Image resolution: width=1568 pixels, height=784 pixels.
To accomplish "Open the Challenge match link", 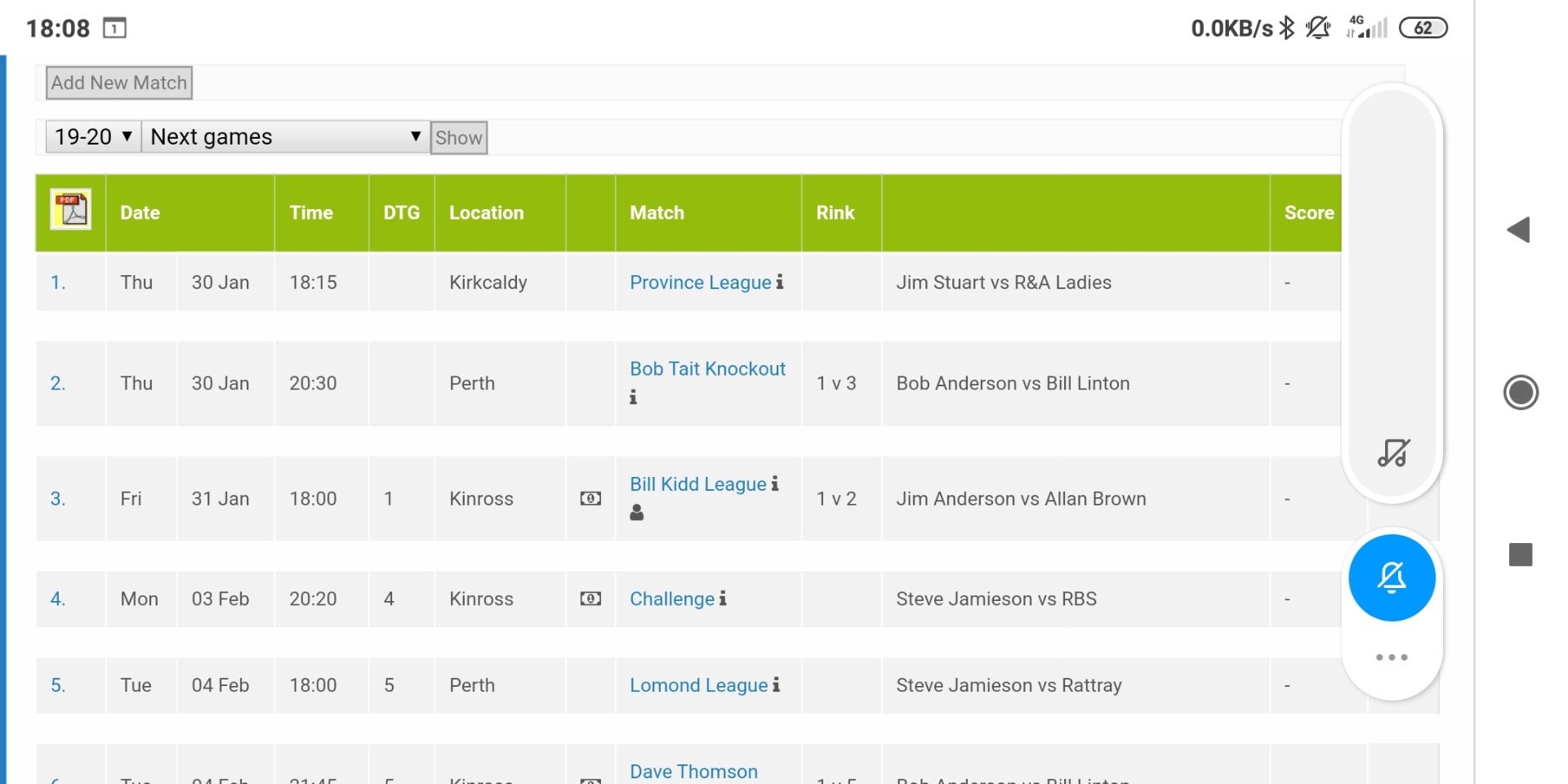I will pos(671,599).
